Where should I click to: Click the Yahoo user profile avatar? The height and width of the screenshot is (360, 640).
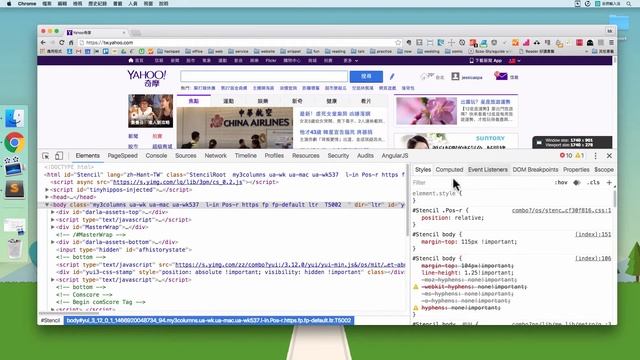455,76
